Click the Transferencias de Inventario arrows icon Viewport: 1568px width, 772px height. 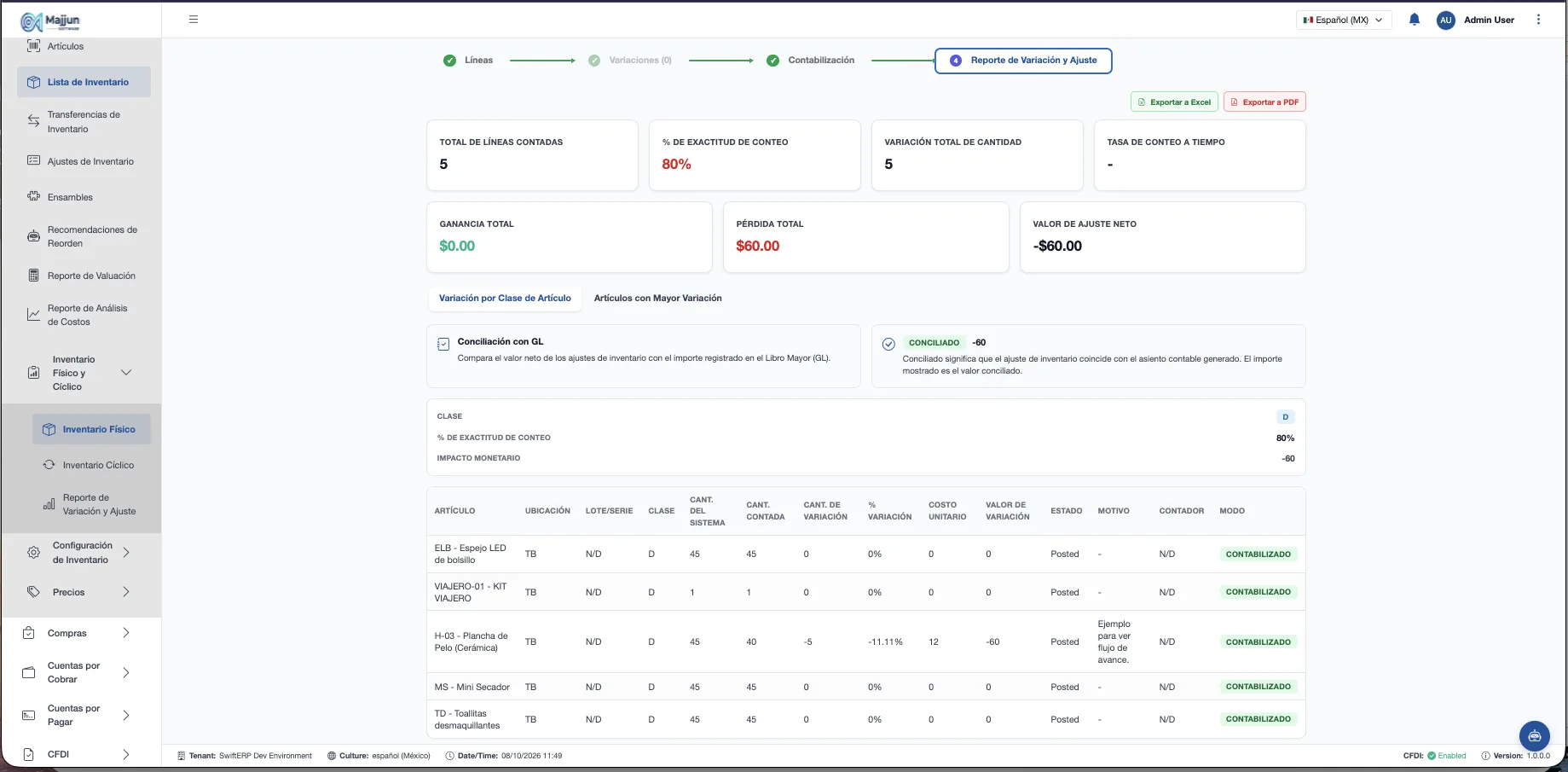click(33, 121)
